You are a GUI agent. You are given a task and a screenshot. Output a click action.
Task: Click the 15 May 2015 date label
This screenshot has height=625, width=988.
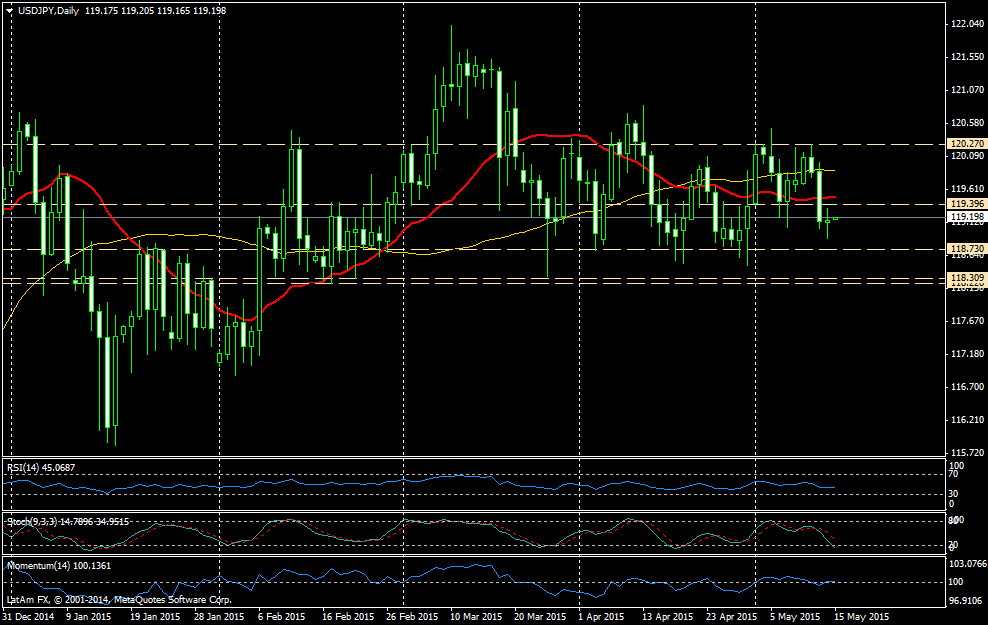pyautogui.click(x=863, y=617)
